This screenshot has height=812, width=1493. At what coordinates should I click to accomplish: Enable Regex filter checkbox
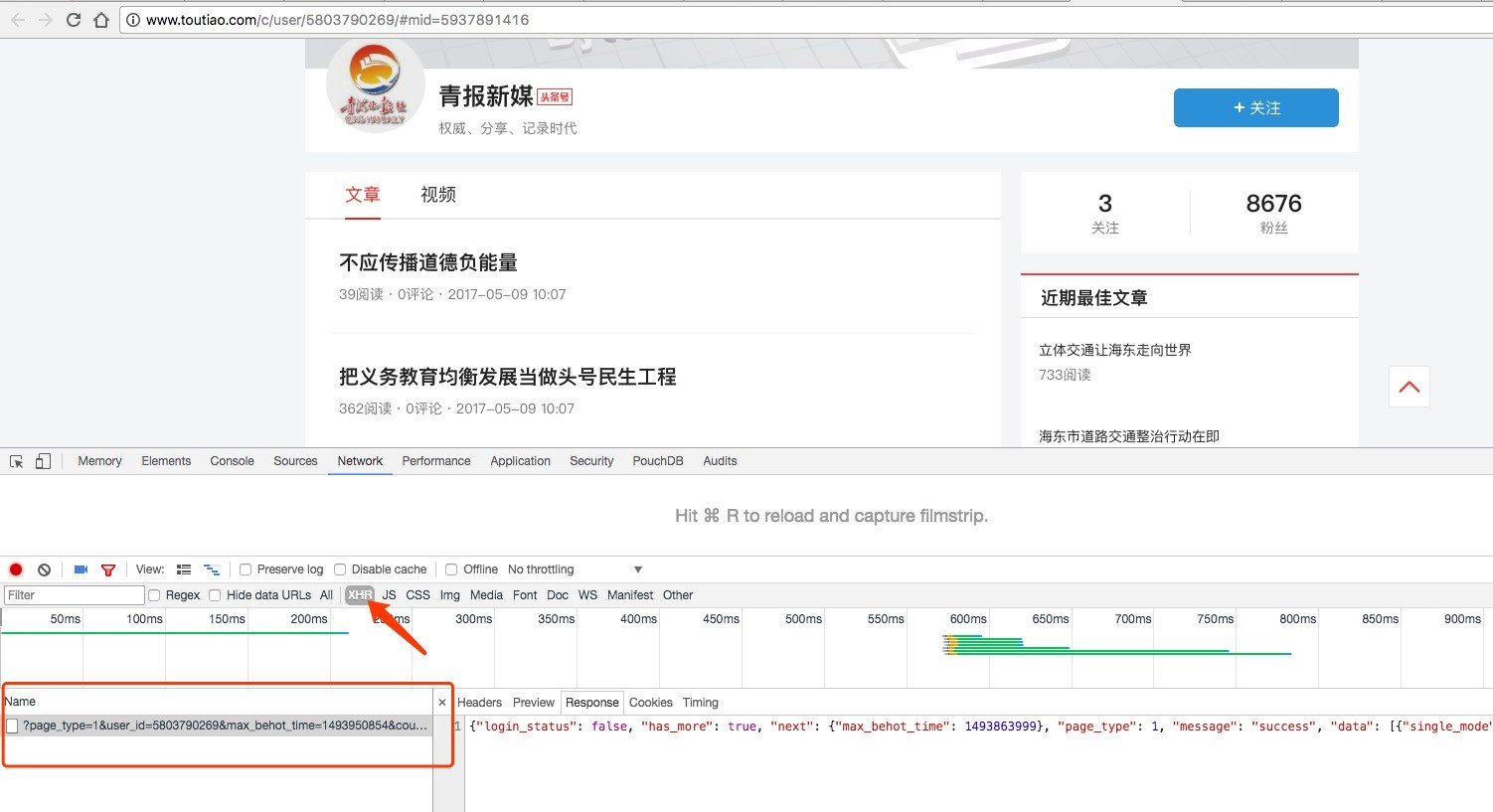(x=154, y=595)
